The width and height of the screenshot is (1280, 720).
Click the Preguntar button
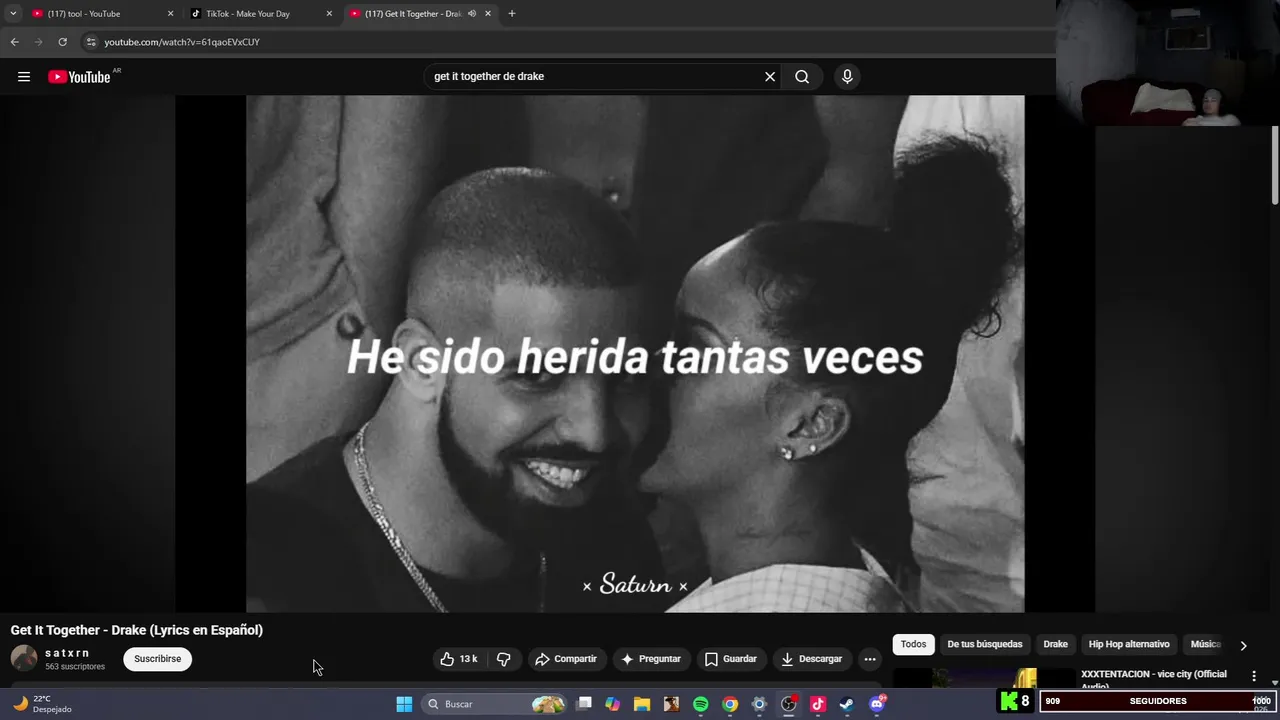click(650, 659)
